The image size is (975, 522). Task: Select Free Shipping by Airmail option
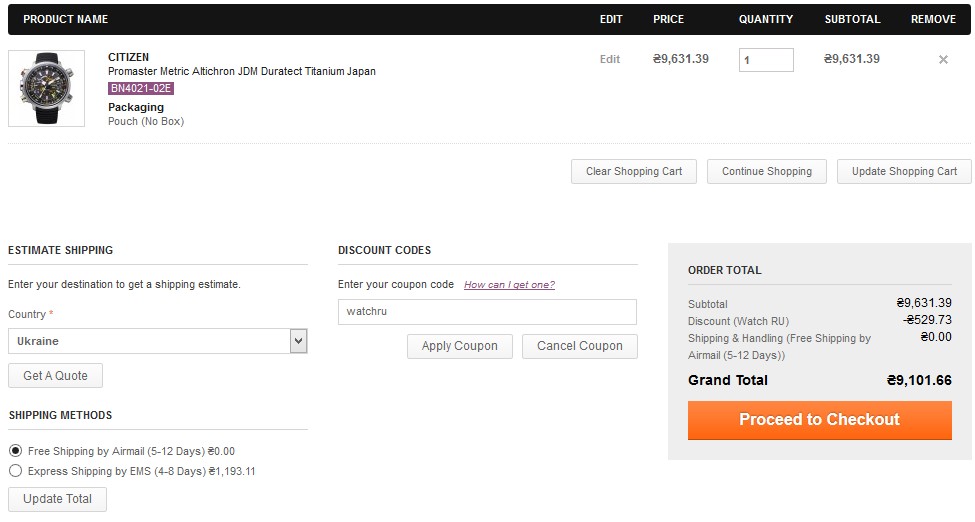15,451
